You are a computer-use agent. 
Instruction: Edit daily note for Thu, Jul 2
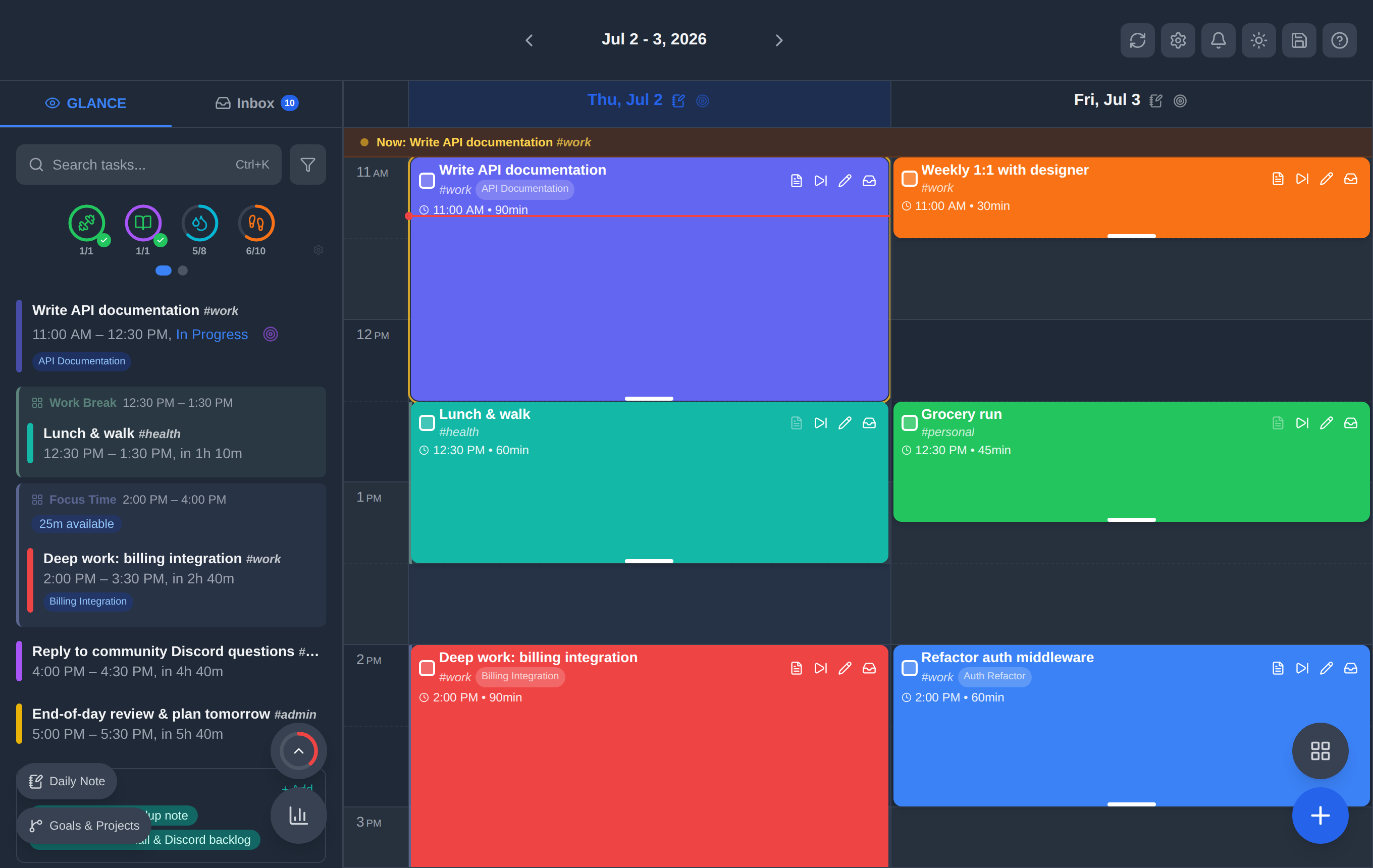678,101
